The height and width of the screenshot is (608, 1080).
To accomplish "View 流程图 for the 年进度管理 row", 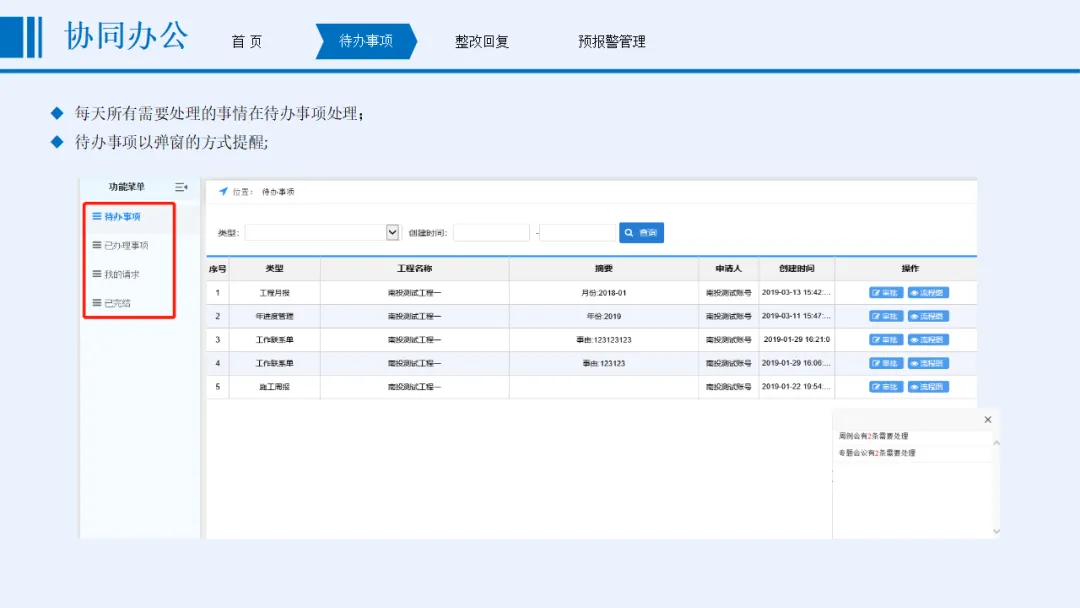I will tap(928, 316).
